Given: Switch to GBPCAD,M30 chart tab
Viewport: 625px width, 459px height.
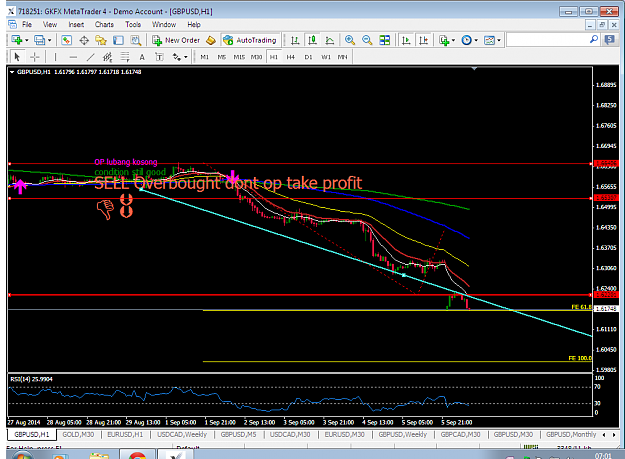Looking at the screenshot, I should pos(460,434).
